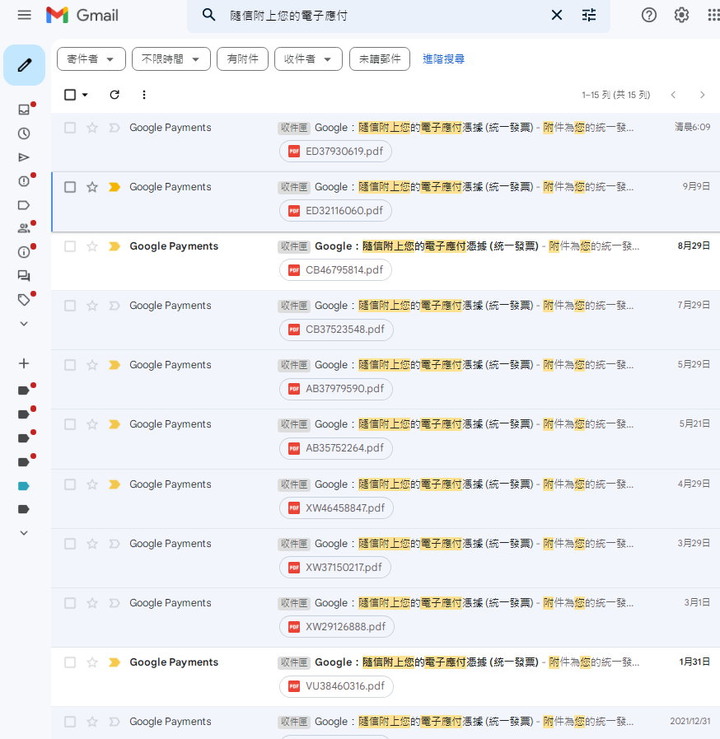Image resolution: width=720 pixels, height=739 pixels.
Task: Toggle the 有附件 filter chip
Action: pos(243,59)
